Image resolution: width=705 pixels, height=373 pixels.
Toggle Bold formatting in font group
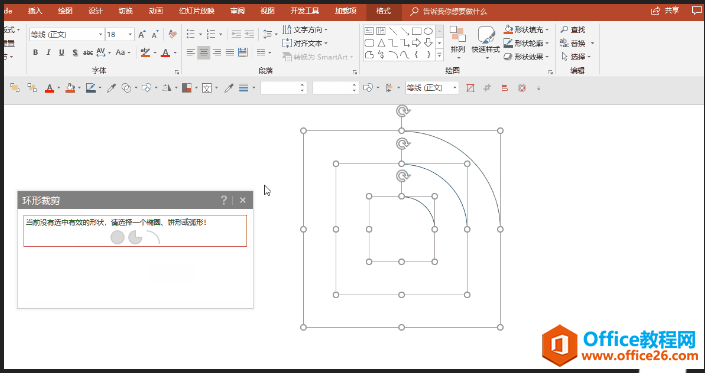point(36,53)
